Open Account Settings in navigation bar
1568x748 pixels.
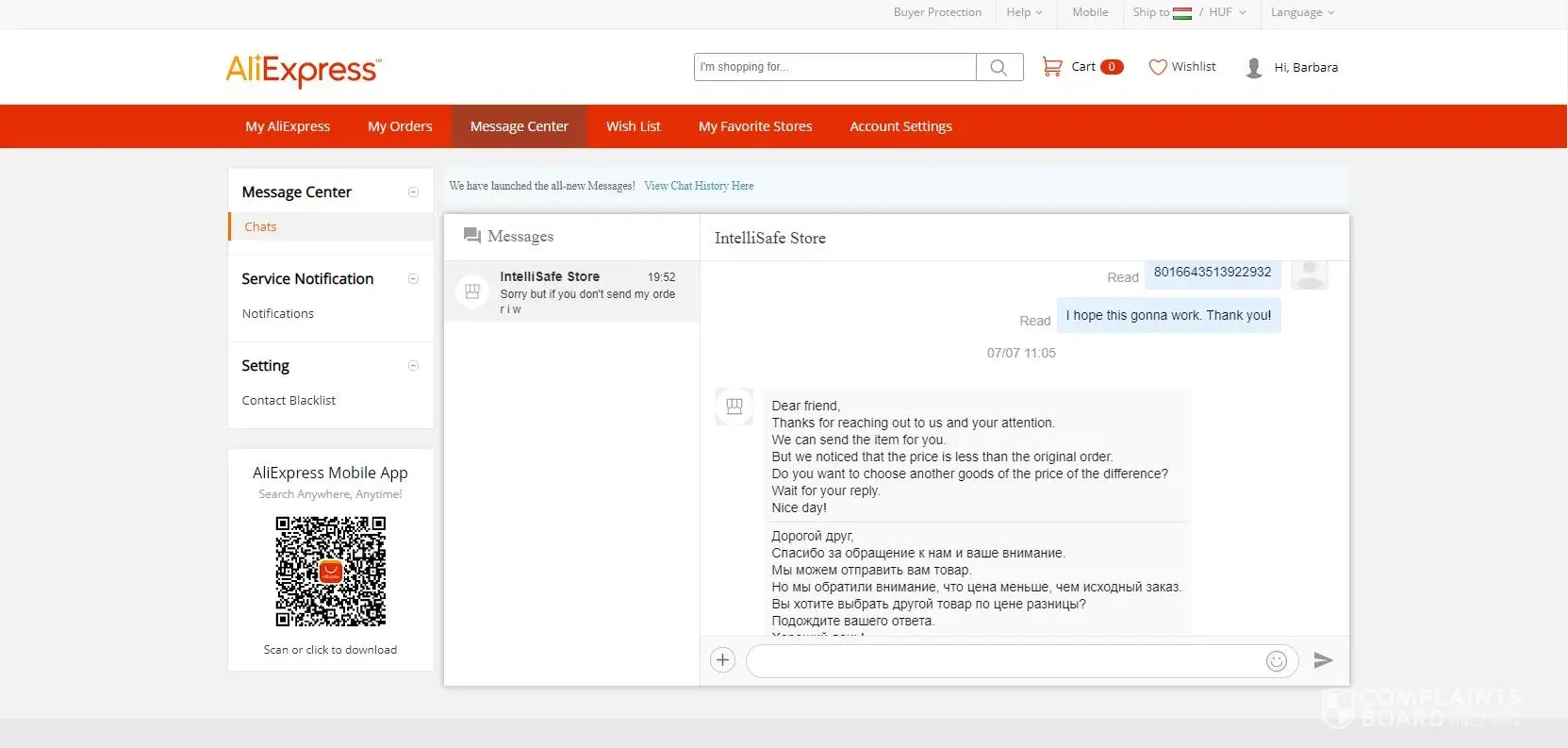pos(900,126)
